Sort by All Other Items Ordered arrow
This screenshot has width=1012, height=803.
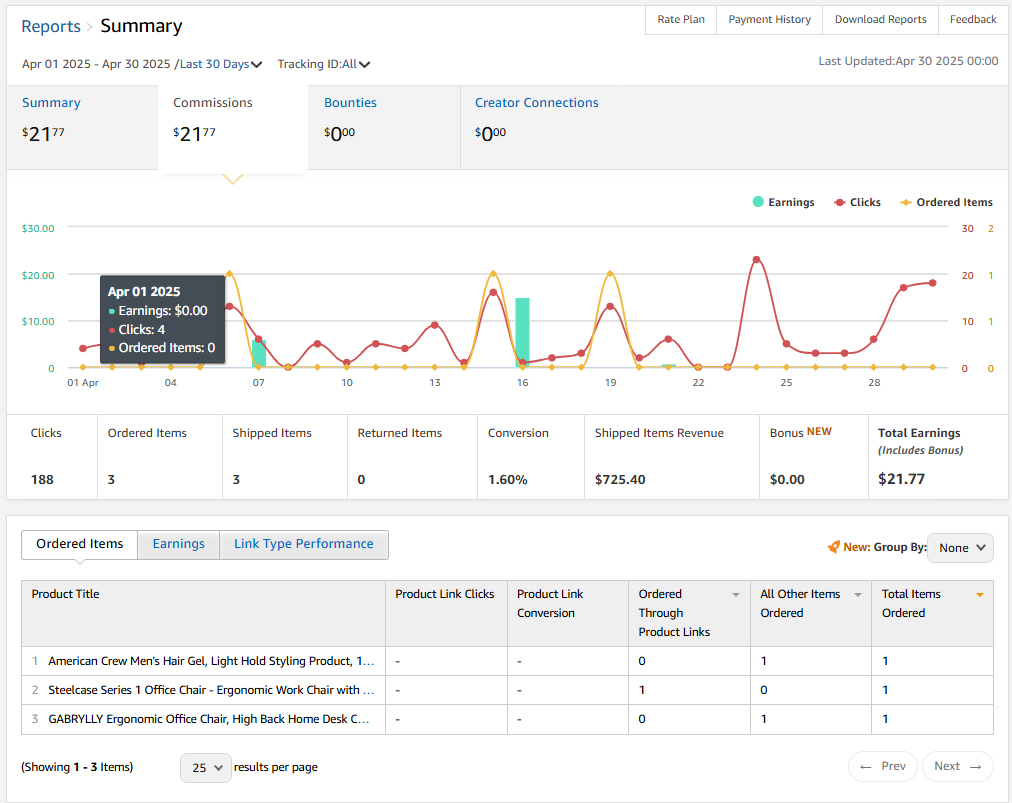858,595
